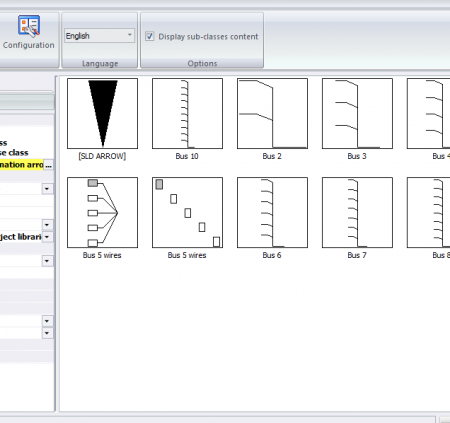Select the Bus 3 symbol thumbnail
Viewport: 450px width, 423px height.
[357, 113]
